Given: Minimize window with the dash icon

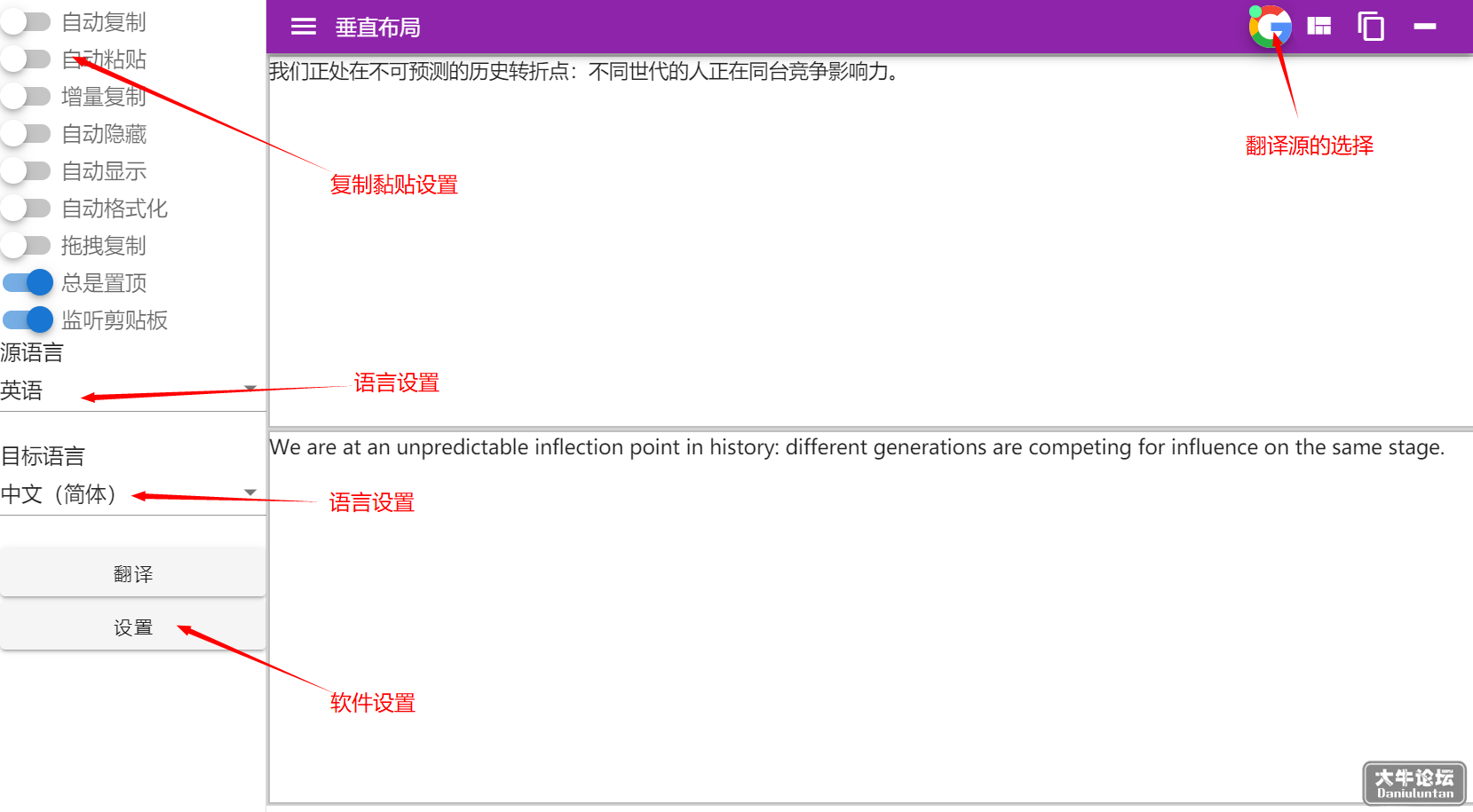Looking at the screenshot, I should click(1425, 27).
